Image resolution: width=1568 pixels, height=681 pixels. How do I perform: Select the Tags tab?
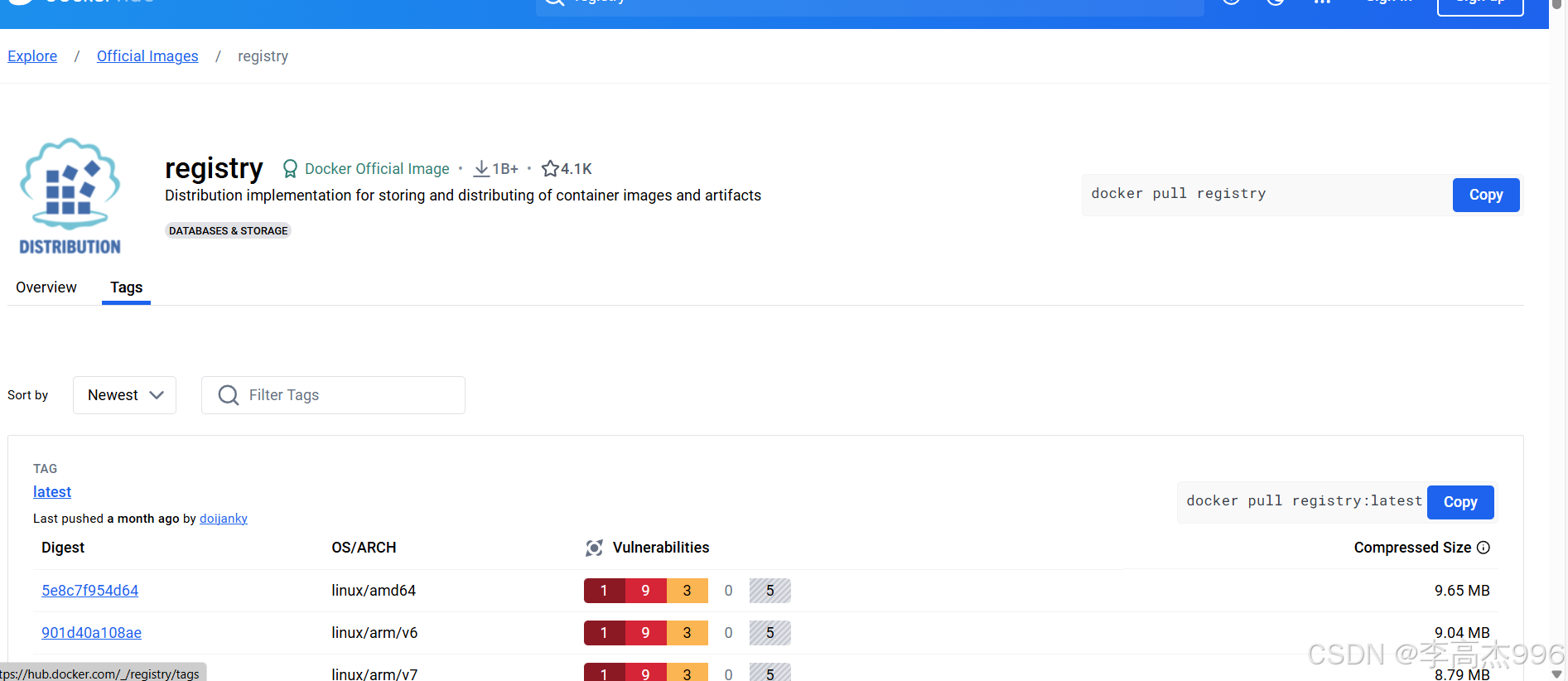click(126, 287)
